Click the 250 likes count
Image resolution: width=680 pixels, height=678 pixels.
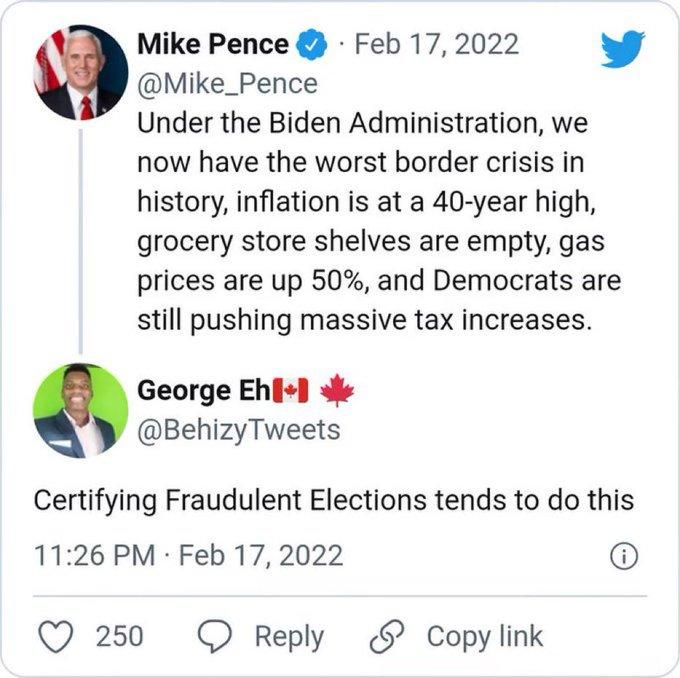click(119, 636)
